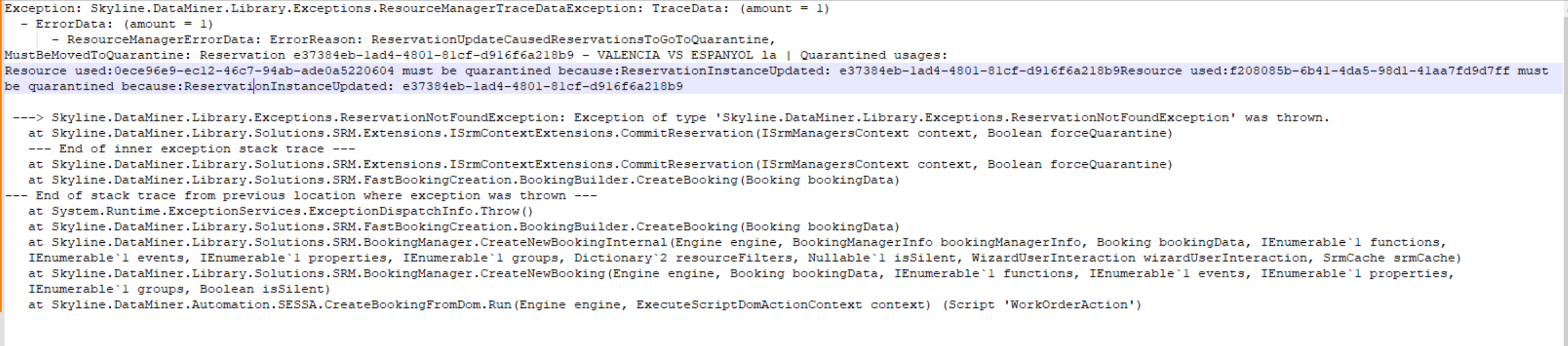Click 'End of stack trace from previous location' line

[301, 196]
